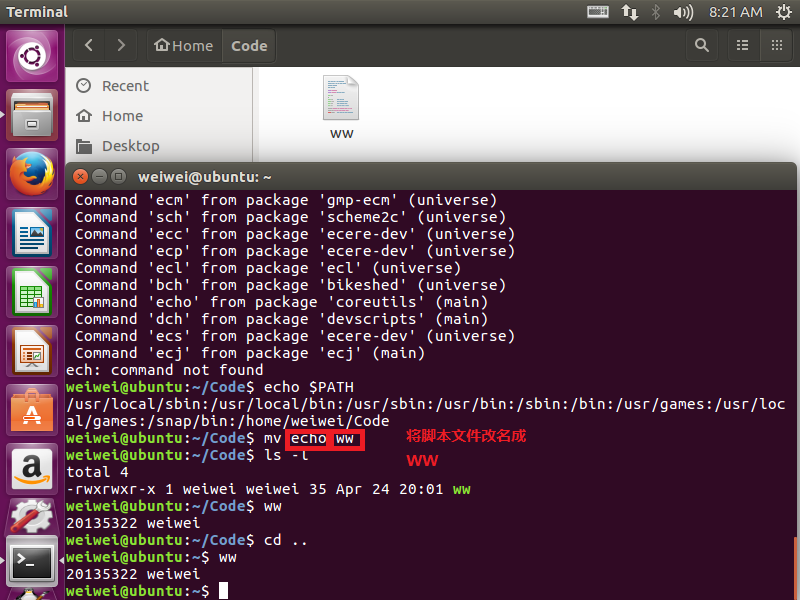Open LibreOffice Calc in launcher
This screenshot has height=600, width=800.
[32, 292]
